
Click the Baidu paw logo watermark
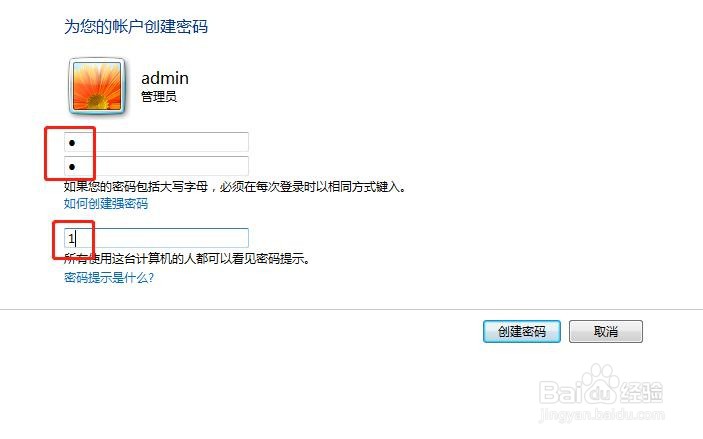pos(601,381)
